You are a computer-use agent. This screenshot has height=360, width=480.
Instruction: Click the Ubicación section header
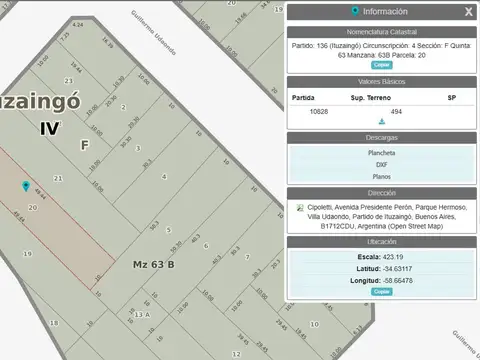(x=382, y=242)
